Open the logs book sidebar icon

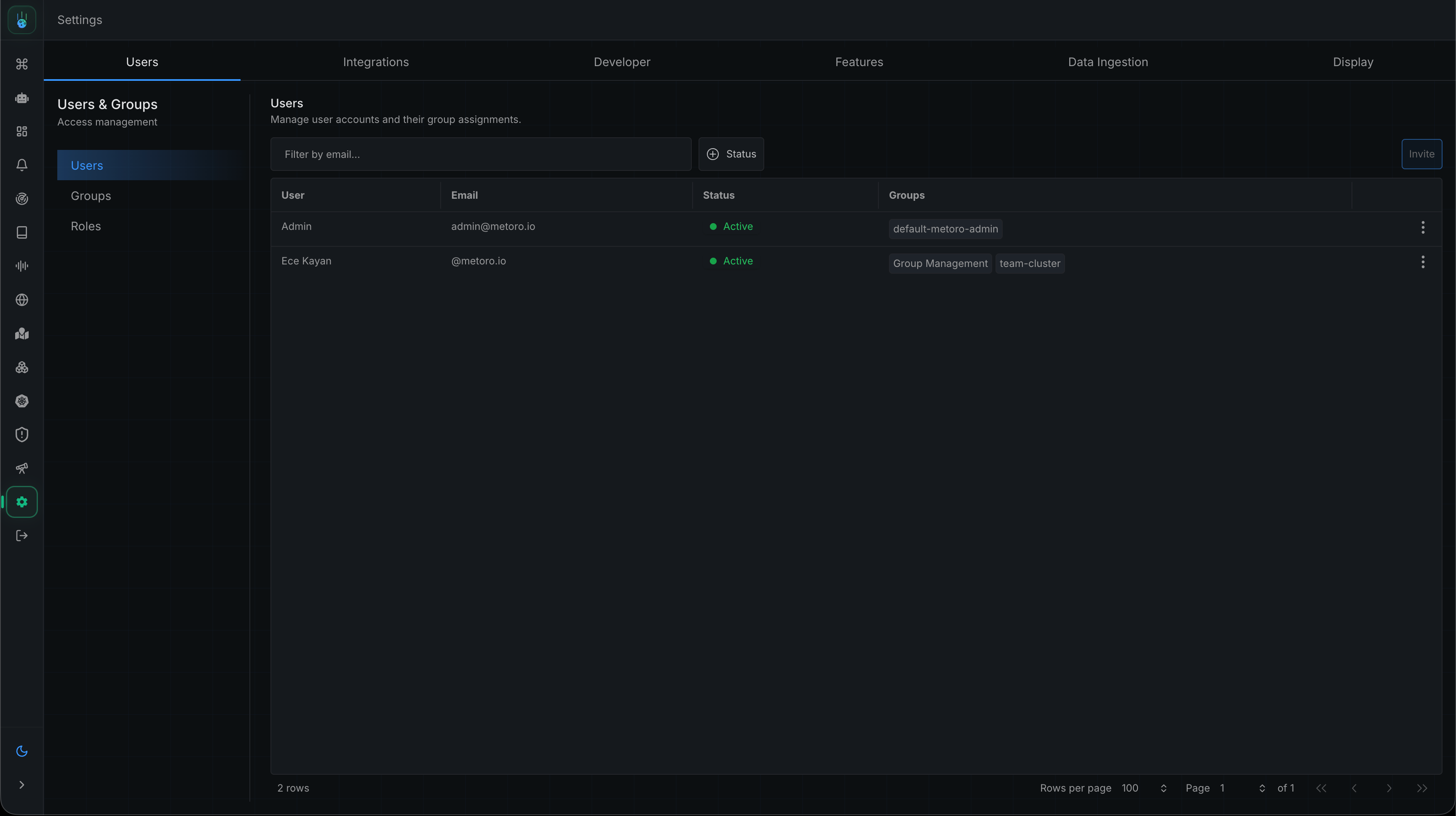(21, 233)
